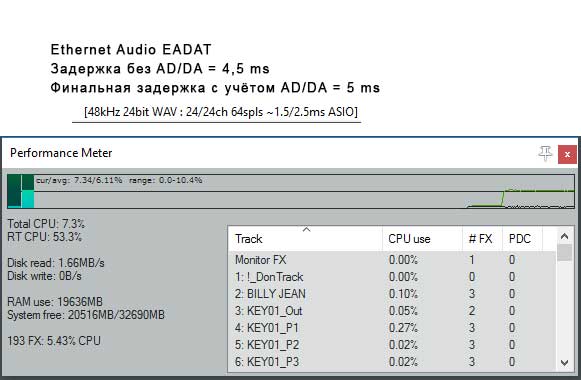Image resolution: width=581 pixels, height=380 pixels.
Task: Select track 6: KEY01_P3
Action: point(392,362)
